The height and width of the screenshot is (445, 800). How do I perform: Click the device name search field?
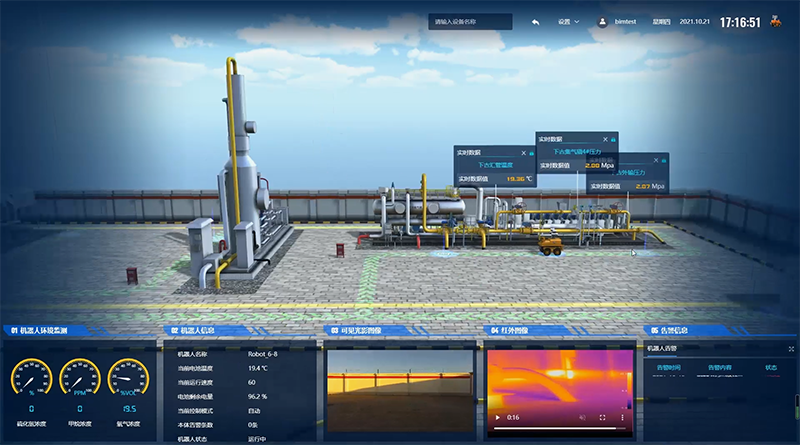pyautogui.click(x=470, y=22)
